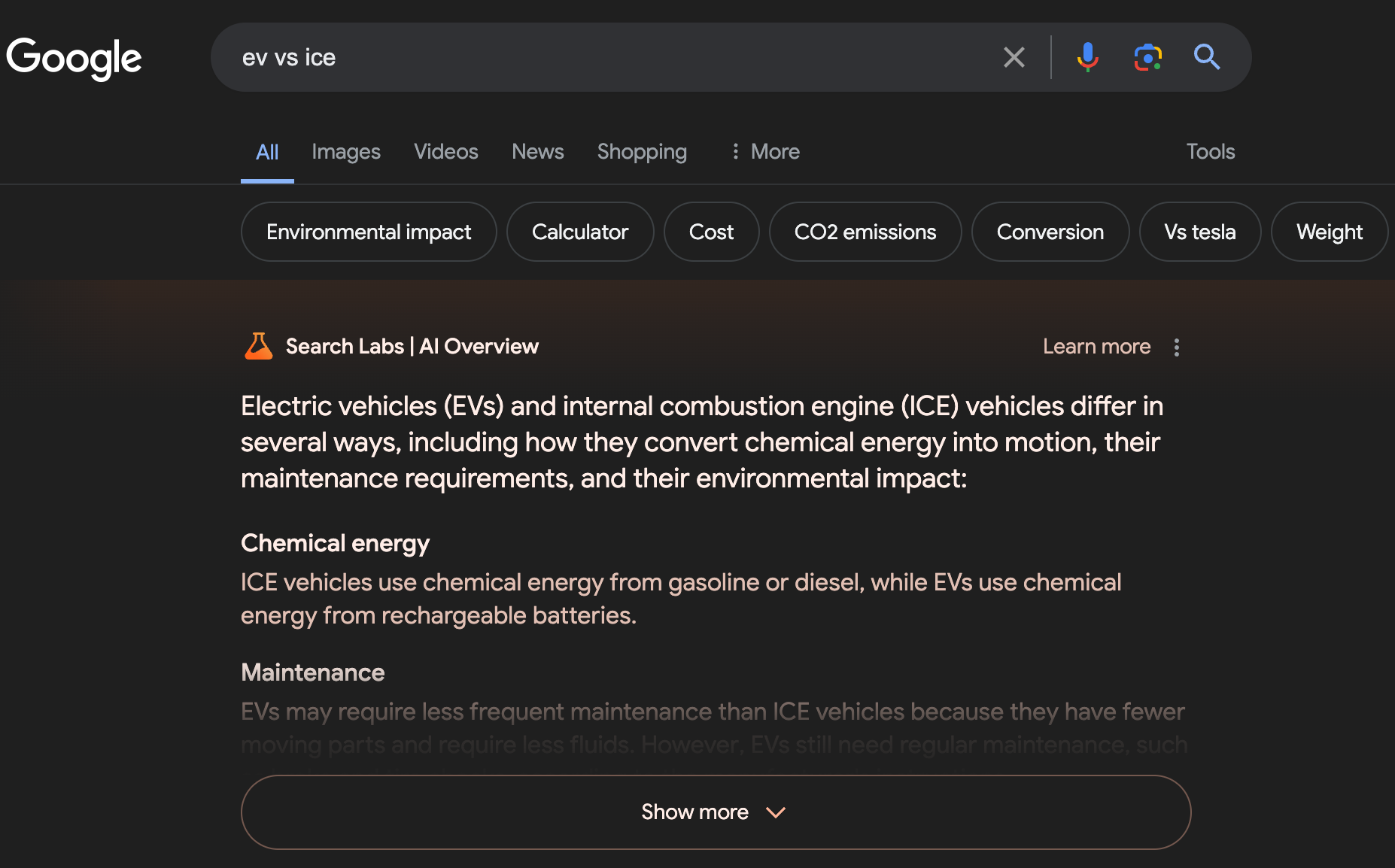Click the search magnifier icon
Screen dimensions: 1395x868
1207,56
